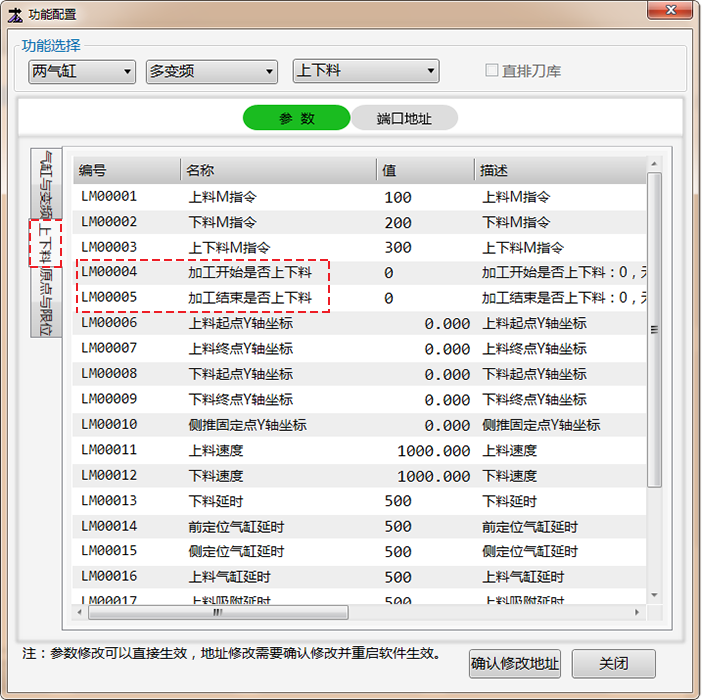Click the vertical scrollbar up arrow
This screenshot has height=700, width=702.
click(x=654, y=164)
